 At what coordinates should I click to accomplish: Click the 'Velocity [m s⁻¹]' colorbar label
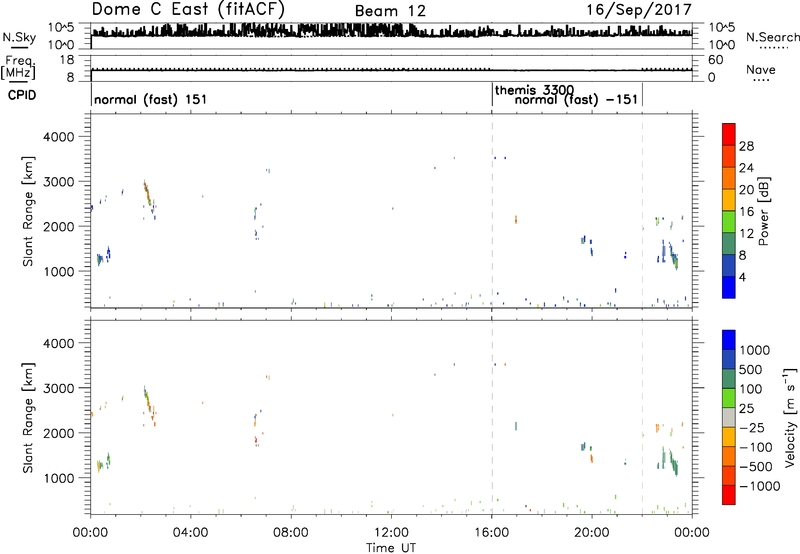click(x=790, y=417)
